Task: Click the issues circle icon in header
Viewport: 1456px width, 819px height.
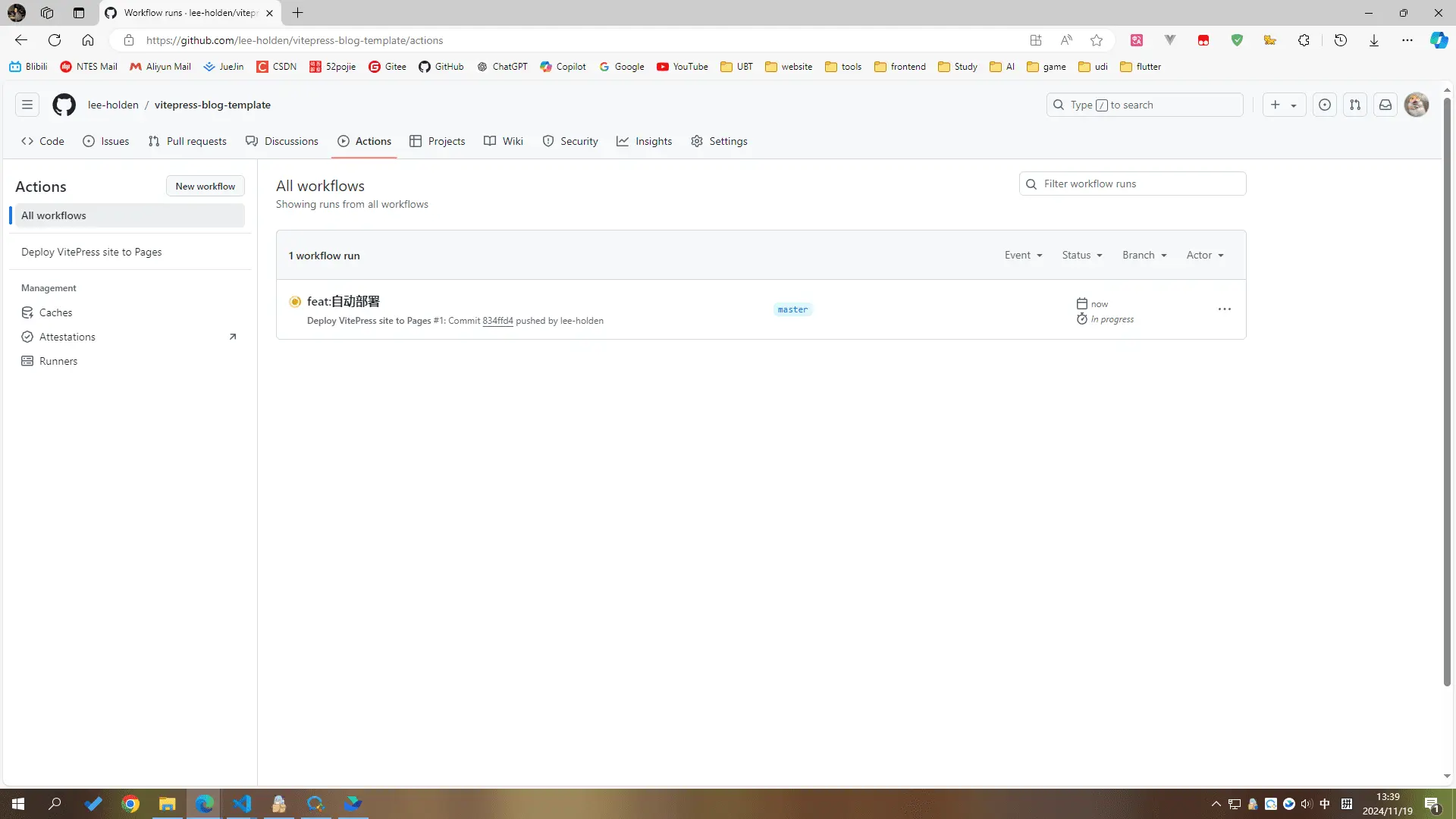Action: (1324, 105)
